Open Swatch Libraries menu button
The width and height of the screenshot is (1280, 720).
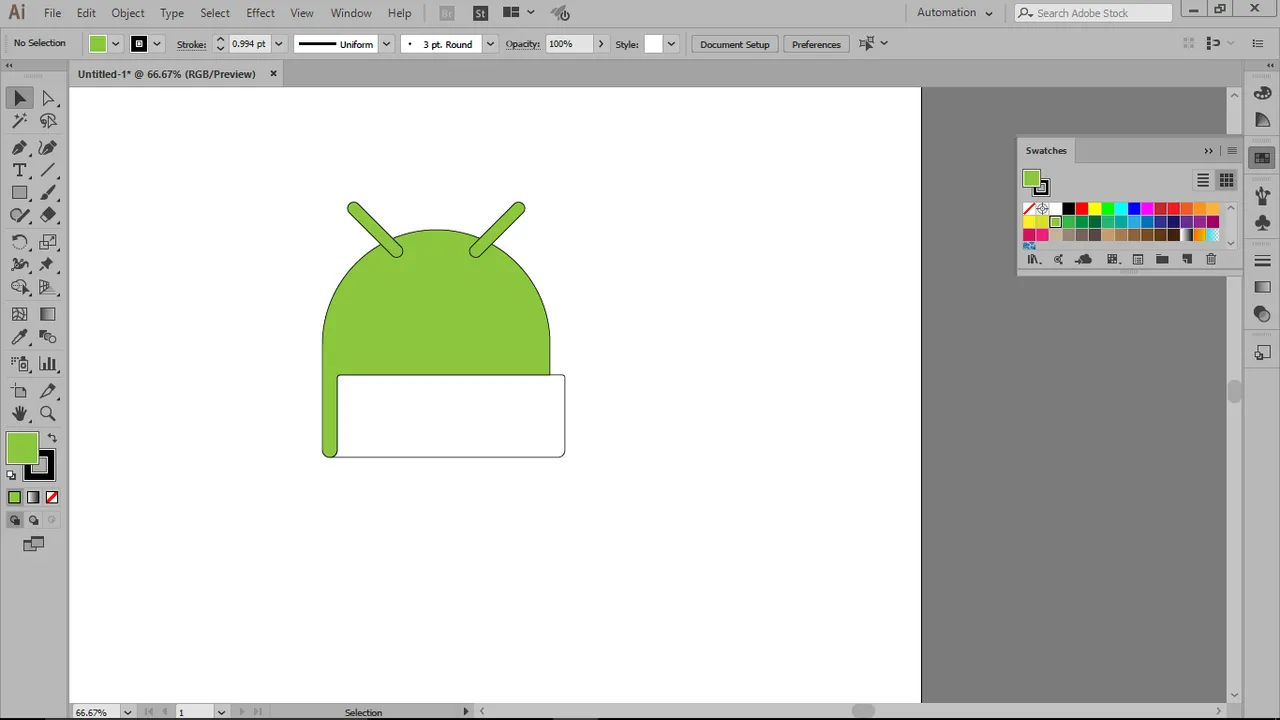coord(1034,259)
